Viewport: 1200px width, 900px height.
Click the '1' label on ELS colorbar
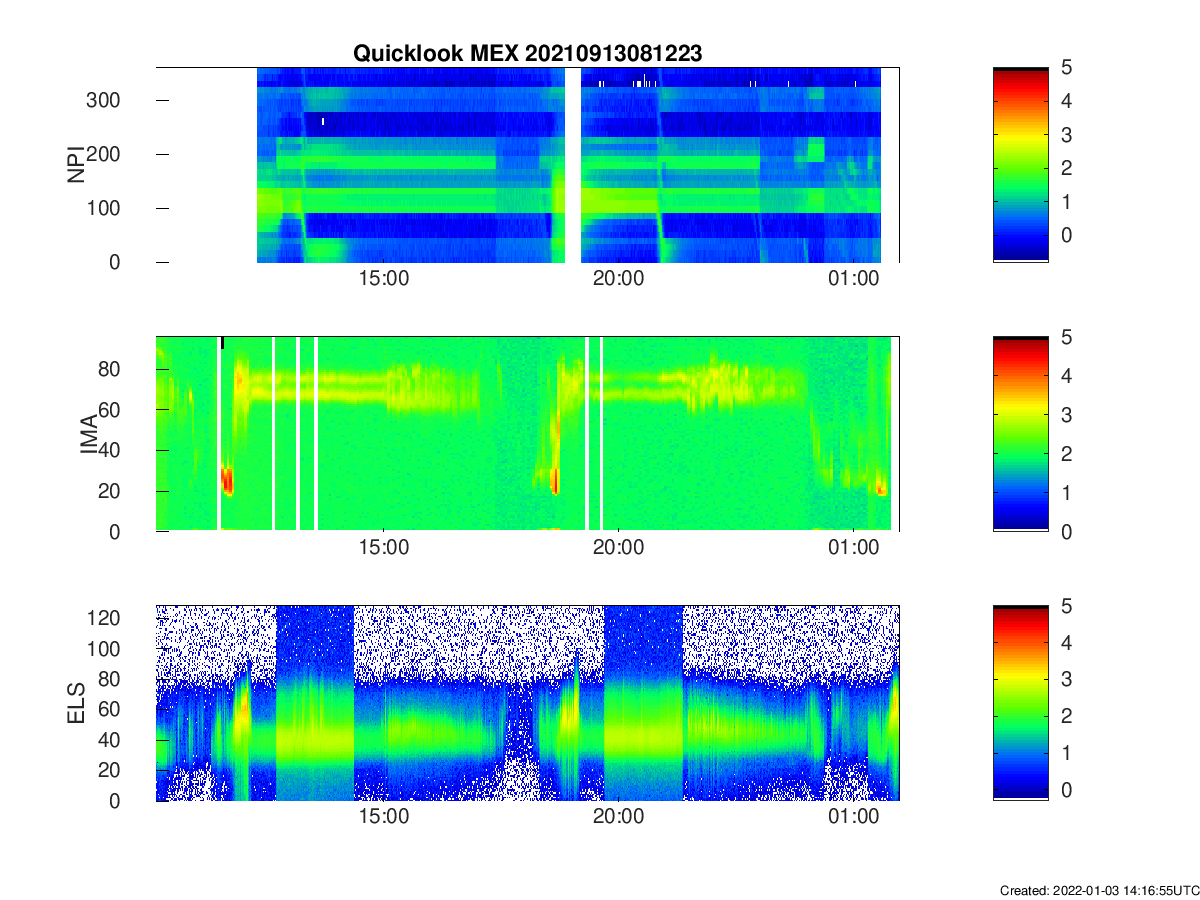(1066, 753)
